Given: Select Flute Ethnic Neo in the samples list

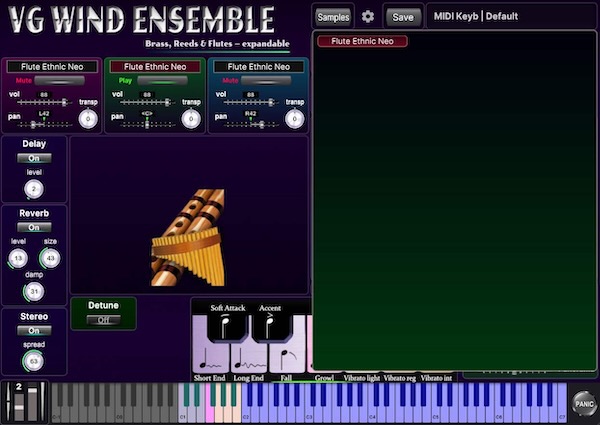Looking at the screenshot, I should tap(362, 41).
